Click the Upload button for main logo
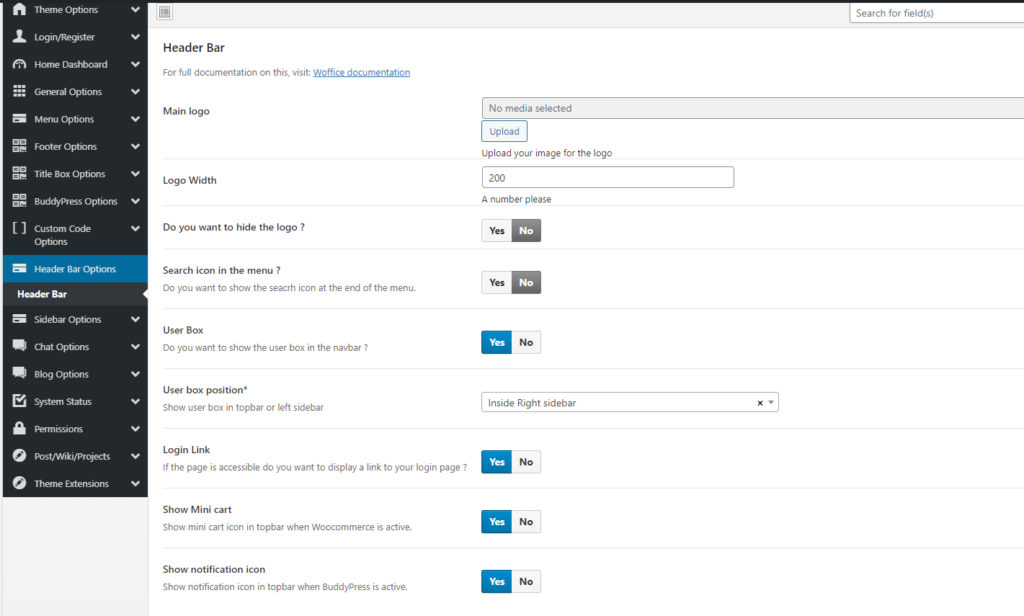This screenshot has height=616, width=1024. click(x=504, y=132)
